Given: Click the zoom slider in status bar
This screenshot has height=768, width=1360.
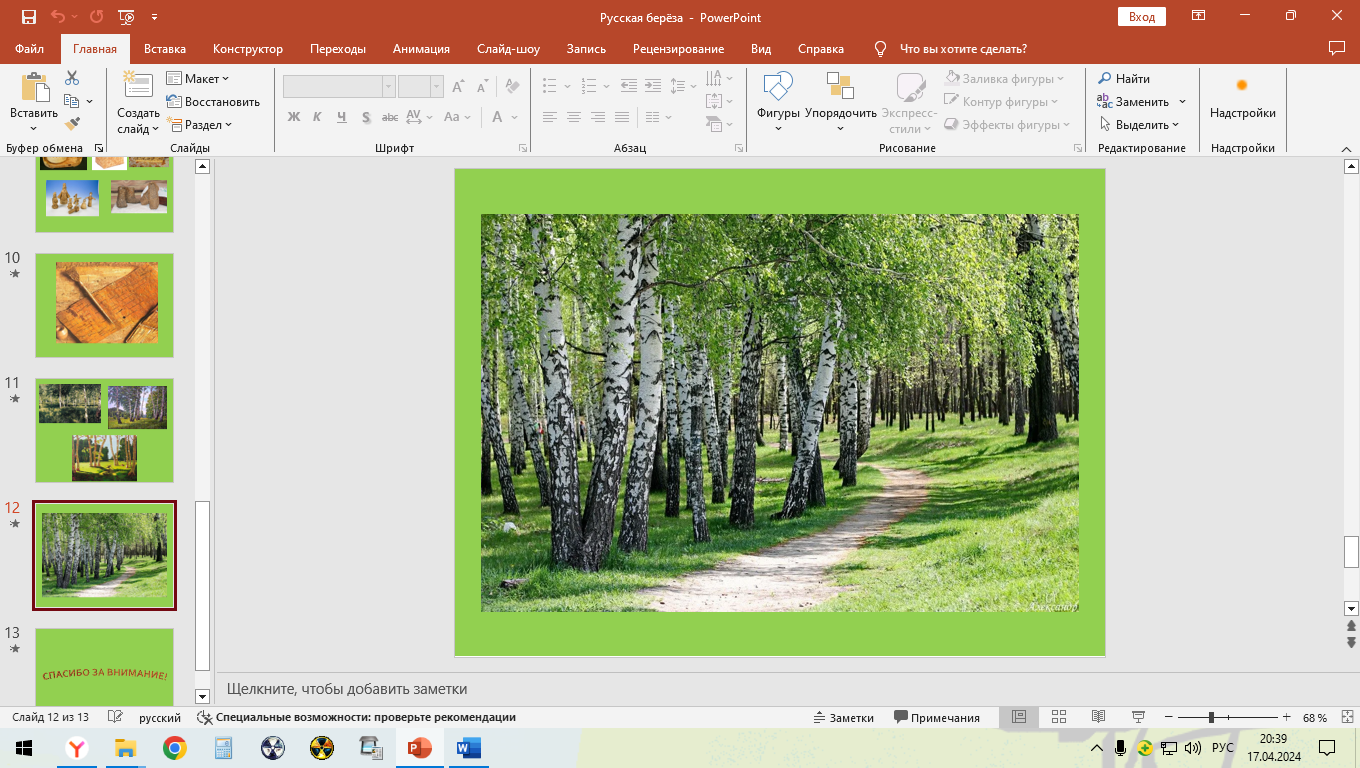Looking at the screenshot, I should click(1211, 717).
